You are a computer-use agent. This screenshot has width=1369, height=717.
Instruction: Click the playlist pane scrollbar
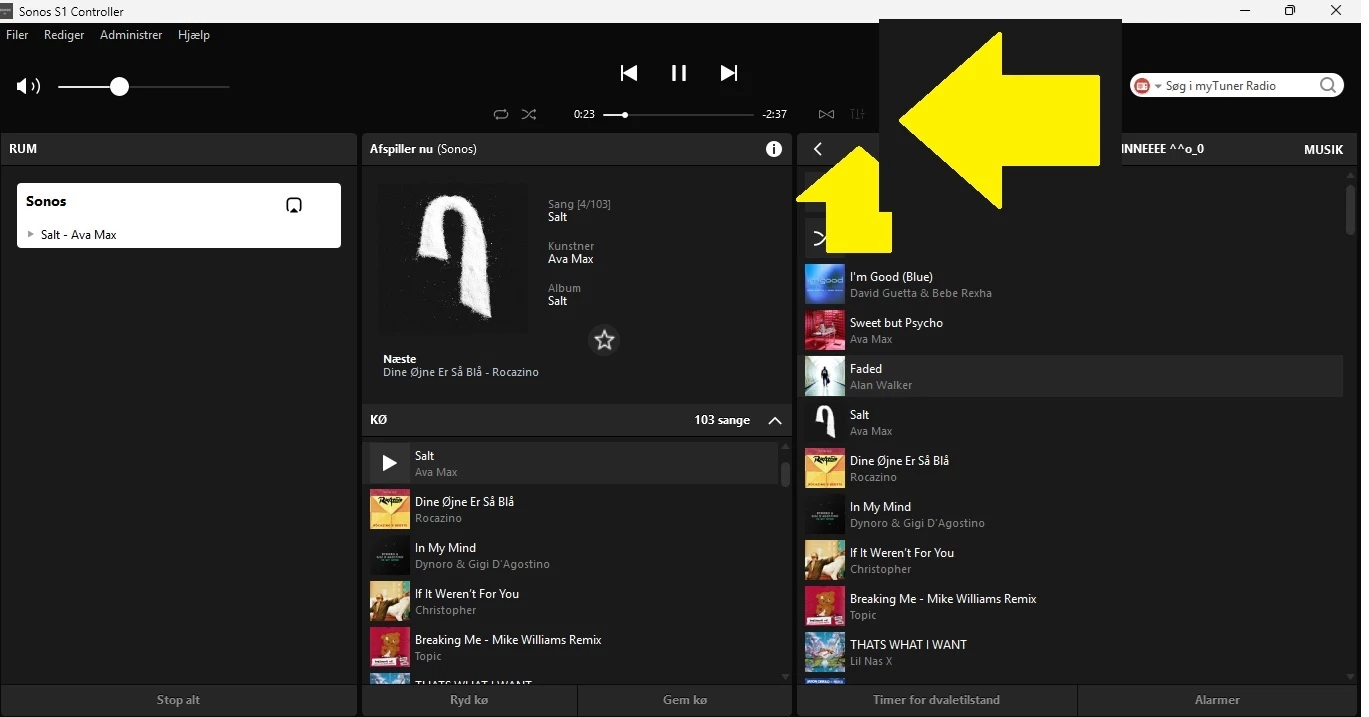(x=1351, y=209)
